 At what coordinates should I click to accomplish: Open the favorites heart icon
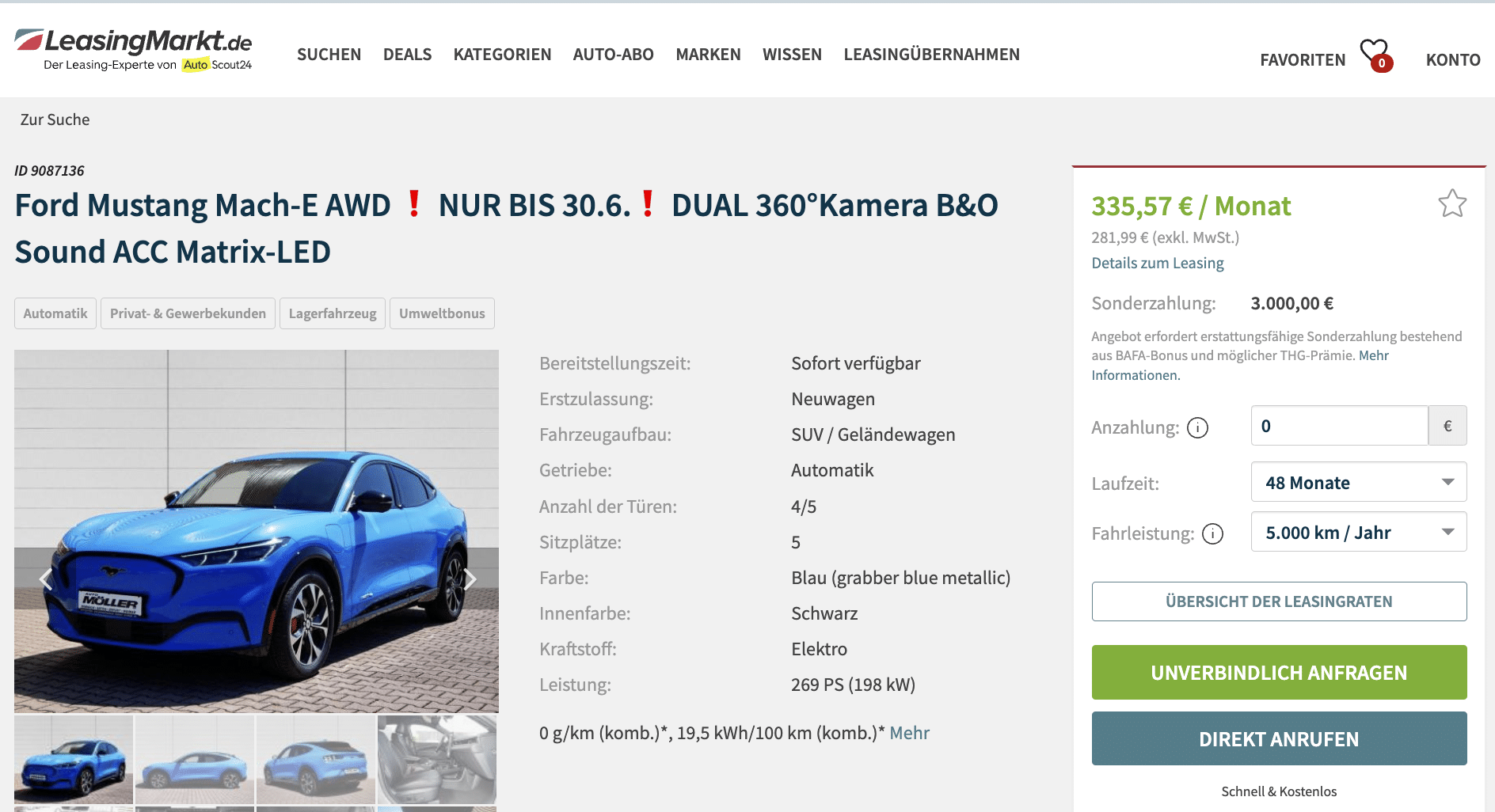pyautogui.click(x=1376, y=55)
